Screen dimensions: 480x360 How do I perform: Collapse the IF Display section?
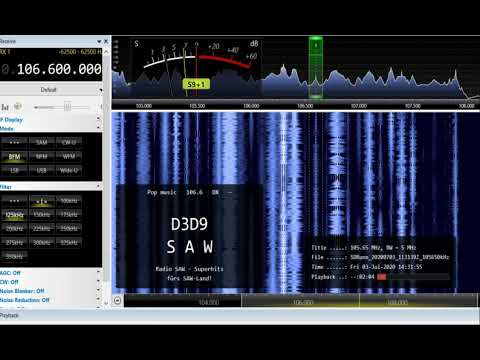98,119
